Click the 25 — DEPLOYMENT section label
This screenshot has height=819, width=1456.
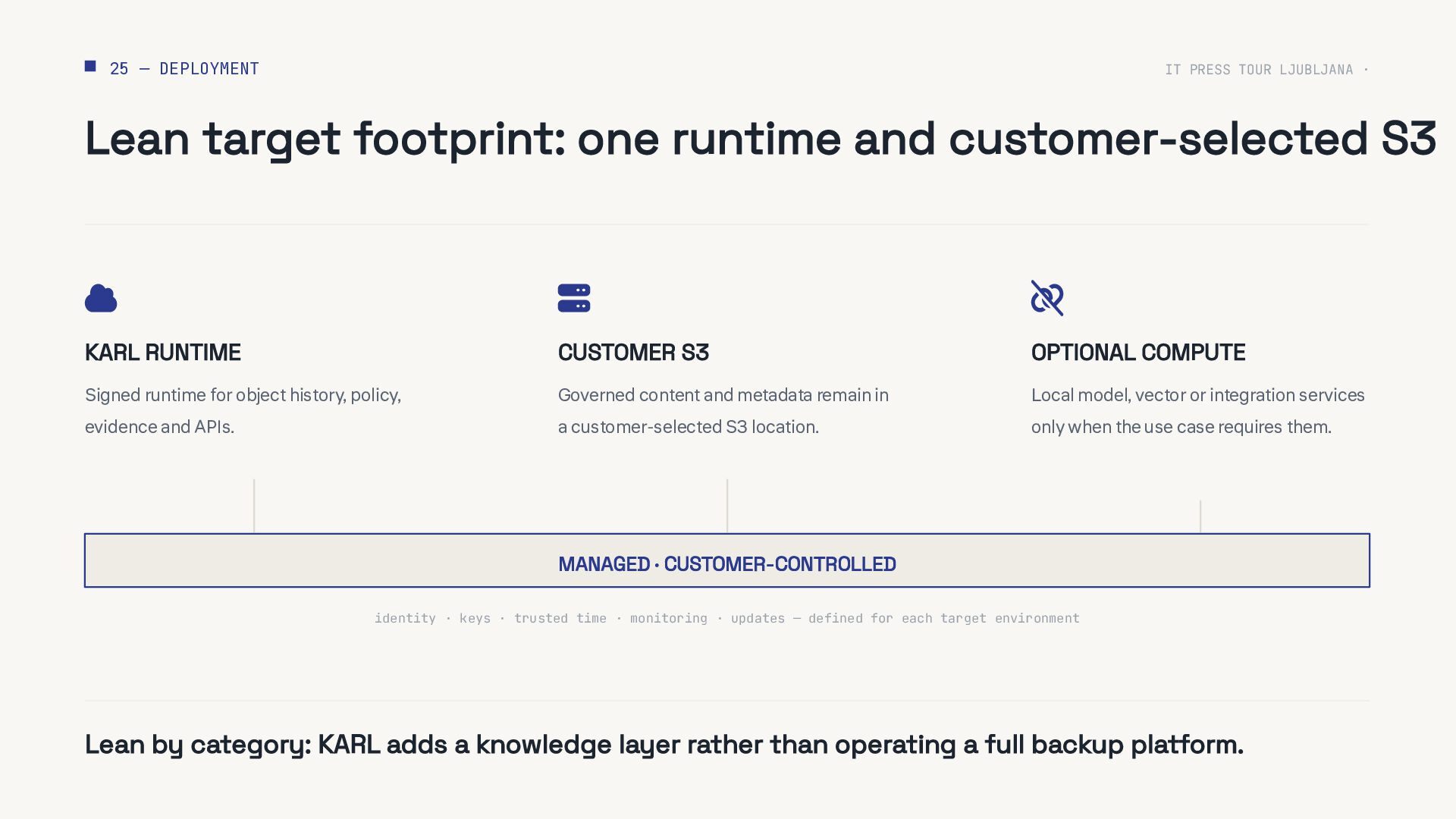(184, 69)
